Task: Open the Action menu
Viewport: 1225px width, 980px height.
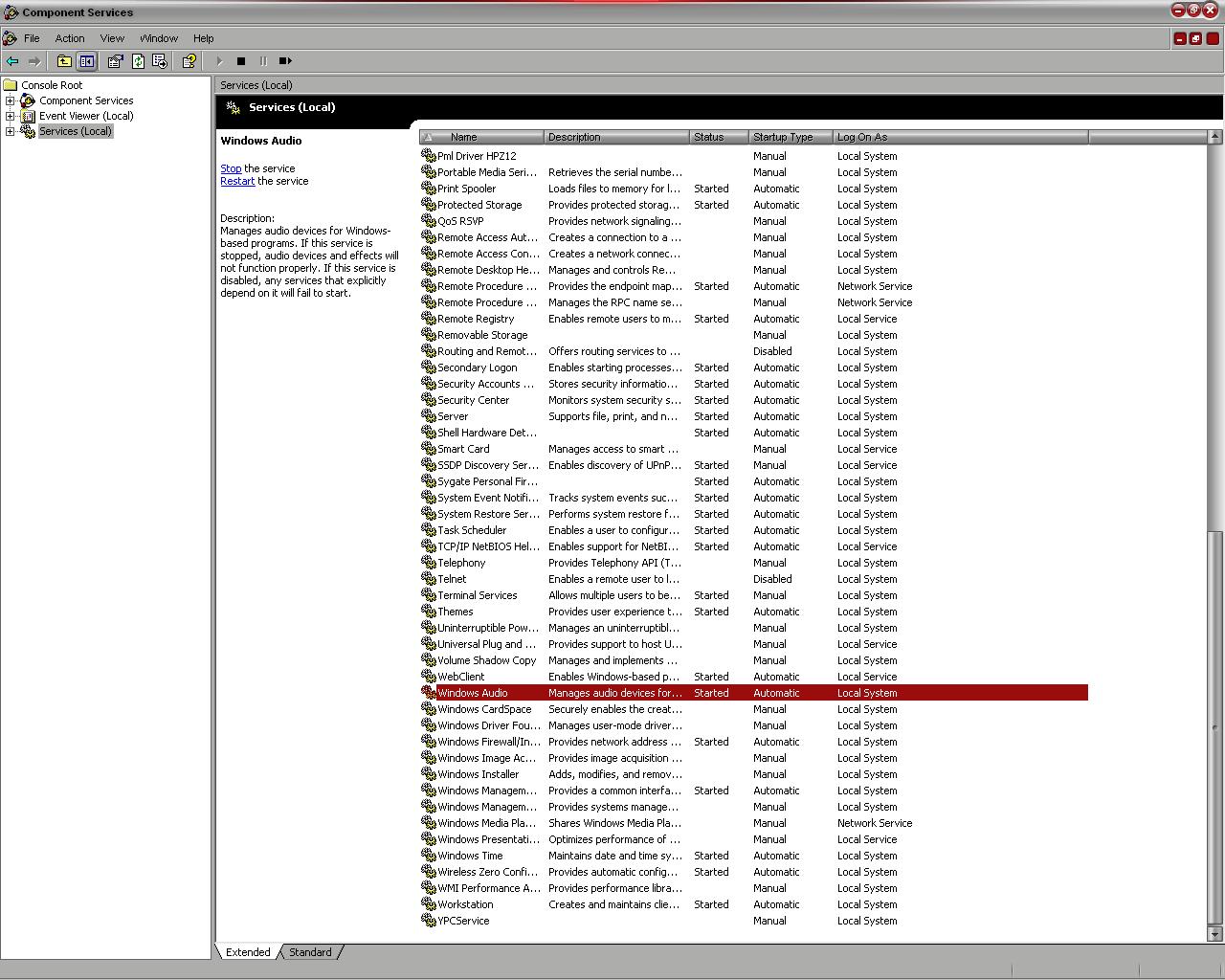Action: [x=70, y=38]
